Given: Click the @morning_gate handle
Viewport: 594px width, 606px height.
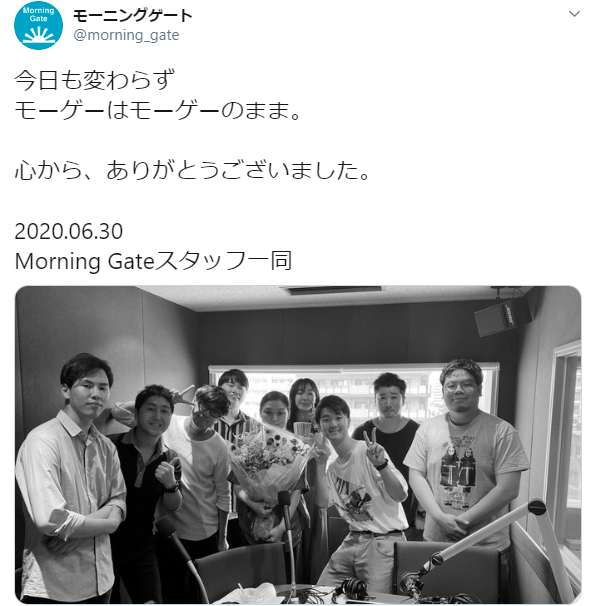Looking at the screenshot, I should (126, 35).
